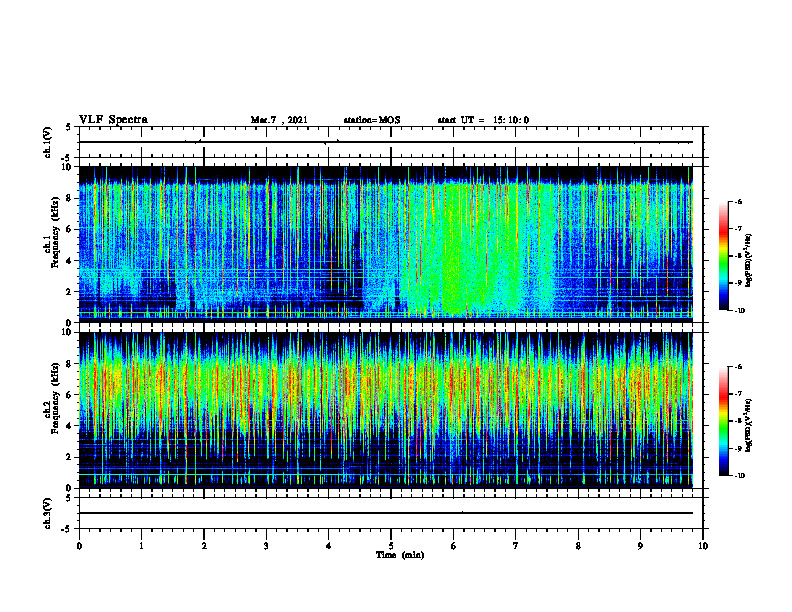Click time axis tick label '3'
The height and width of the screenshot is (612, 792).
pyautogui.click(x=266, y=546)
